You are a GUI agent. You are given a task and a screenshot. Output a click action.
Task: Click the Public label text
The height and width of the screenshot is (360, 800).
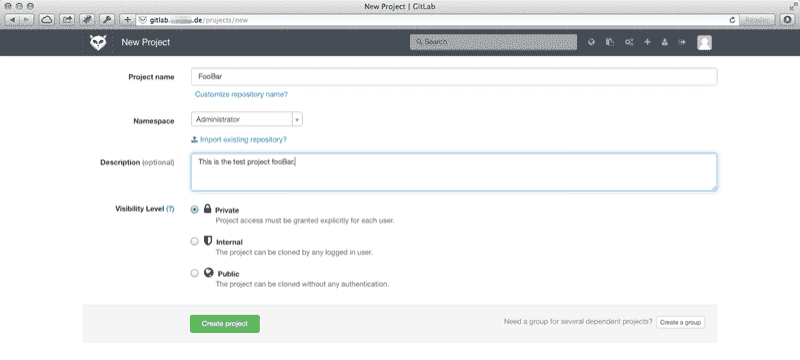(x=229, y=274)
